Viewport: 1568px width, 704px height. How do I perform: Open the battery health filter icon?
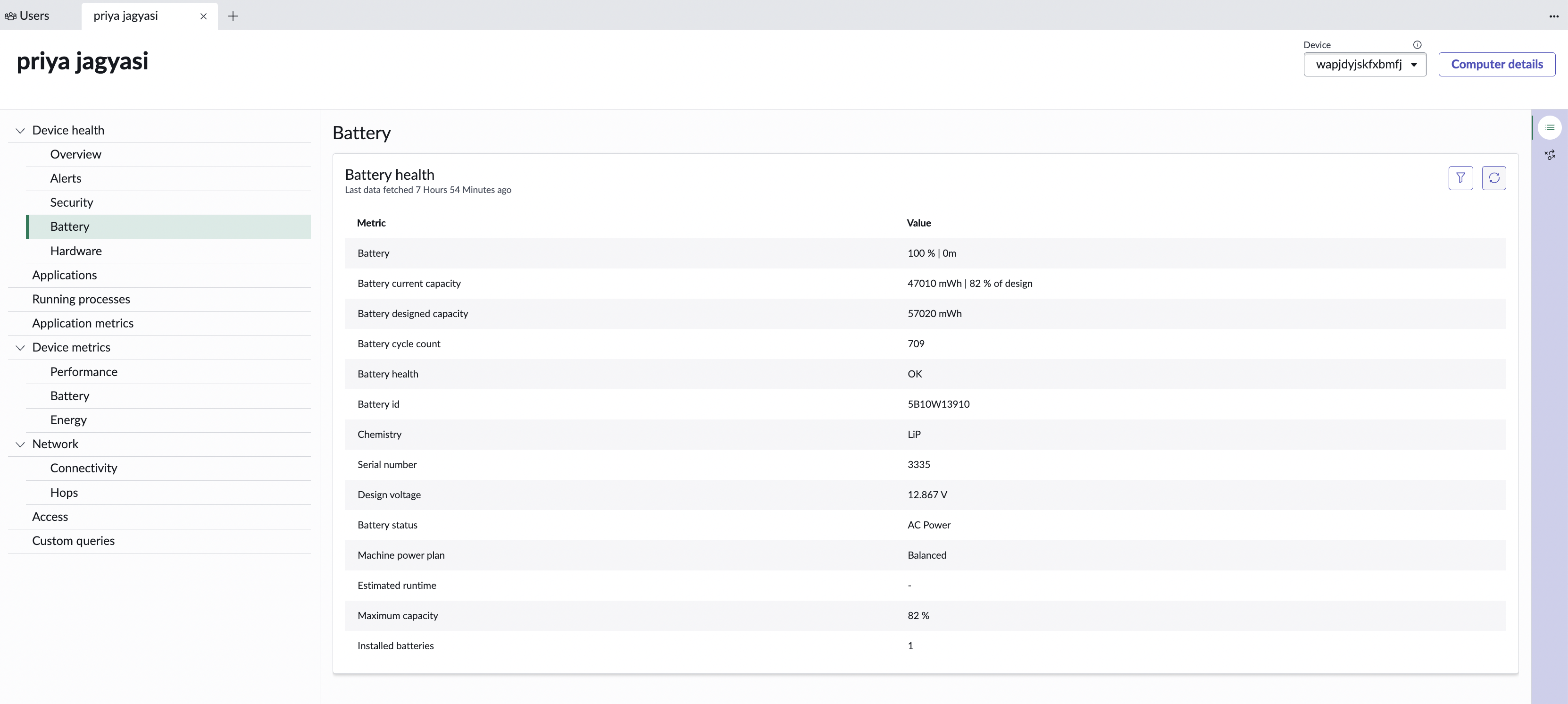coord(1460,178)
